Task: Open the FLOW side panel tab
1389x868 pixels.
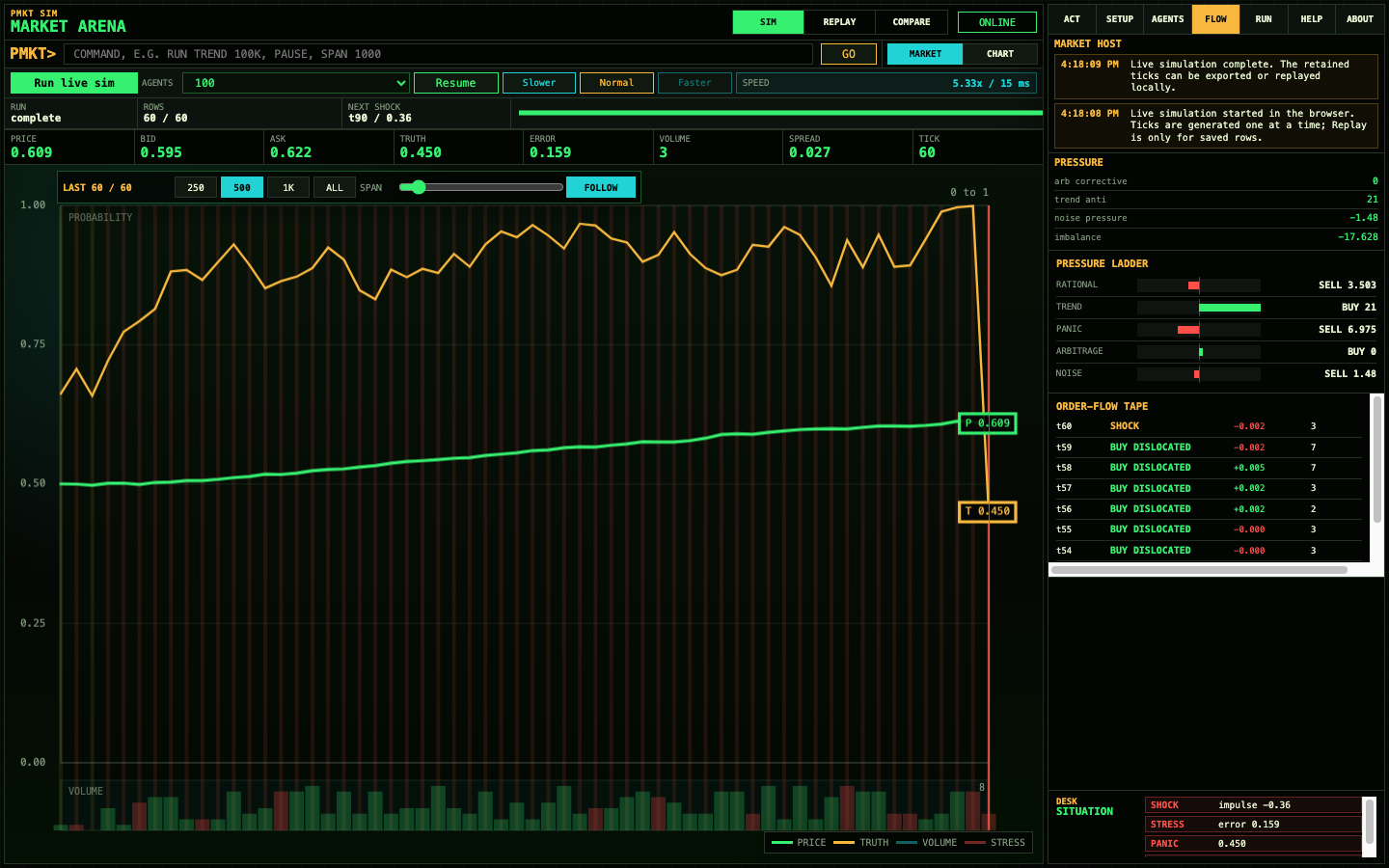Action: (1215, 19)
